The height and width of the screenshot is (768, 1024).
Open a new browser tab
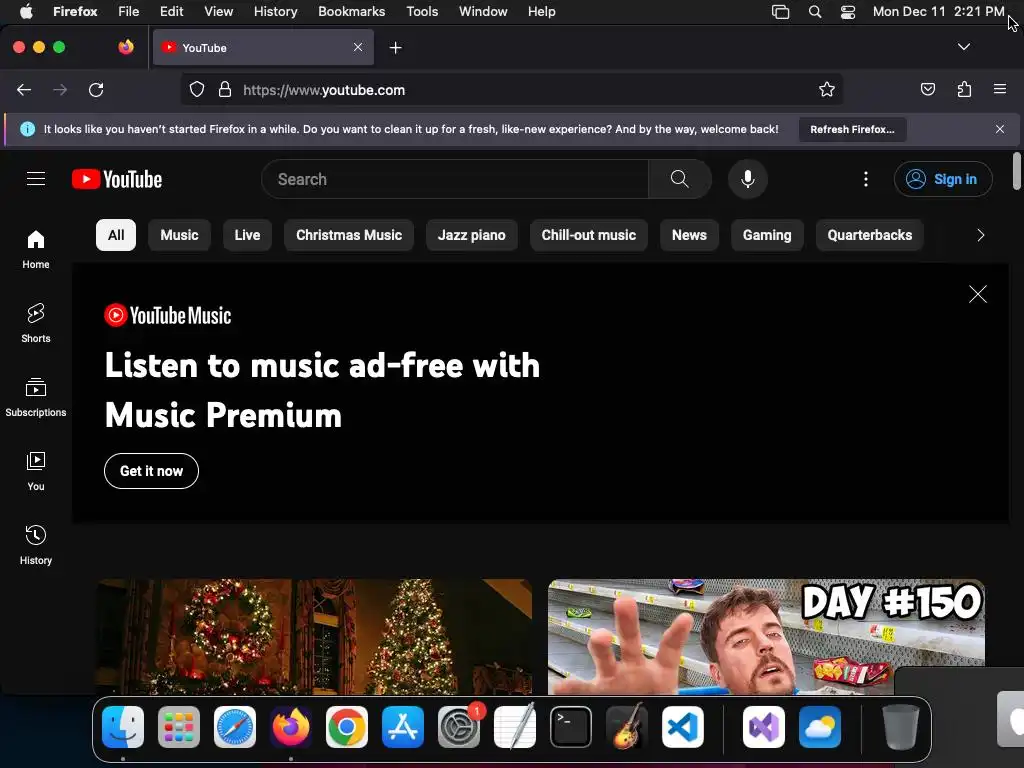point(395,48)
